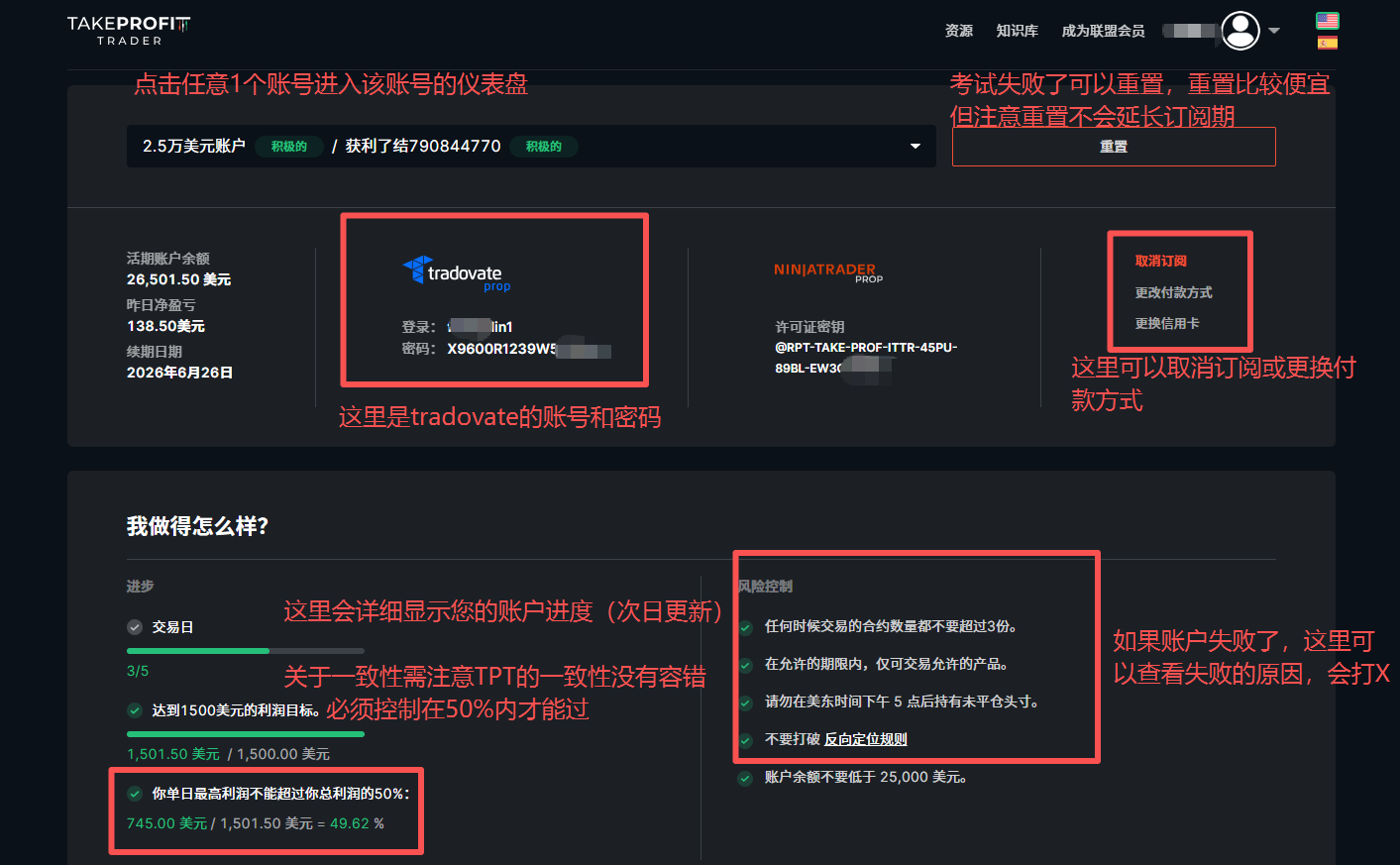Click the 更换信用卡 link
Image resolution: width=1400 pixels, height=865 pixels.
(x=1167, y=324)
